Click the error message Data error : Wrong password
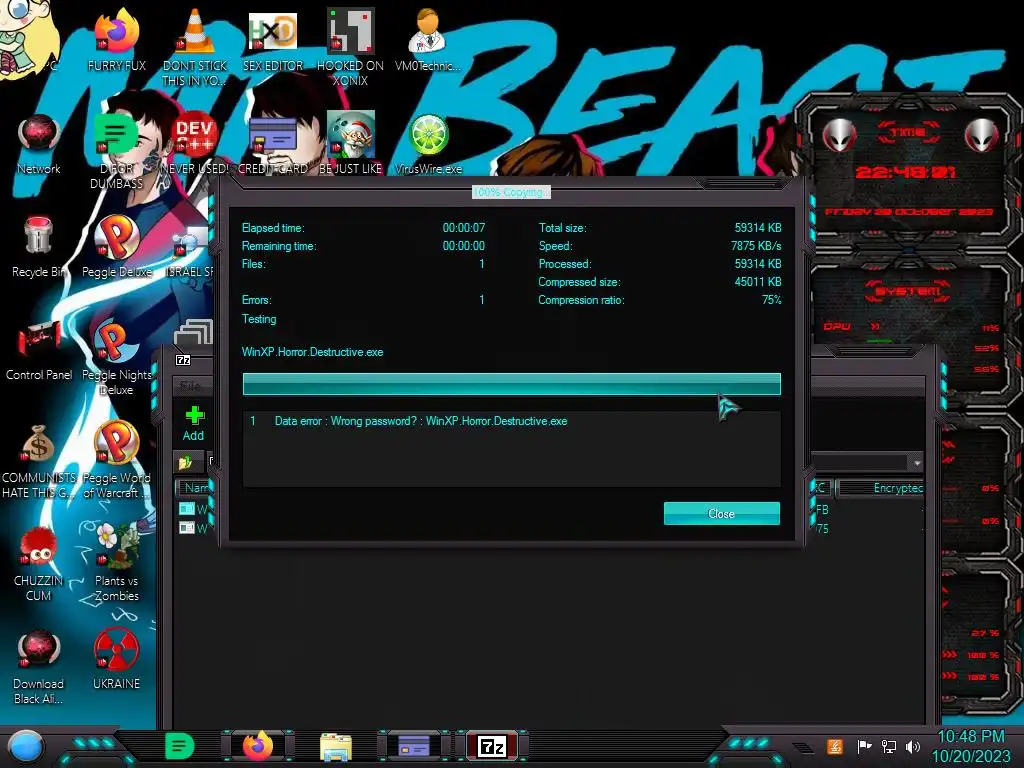This screenshot has width=1024, height=768. [x=421, y=421]
